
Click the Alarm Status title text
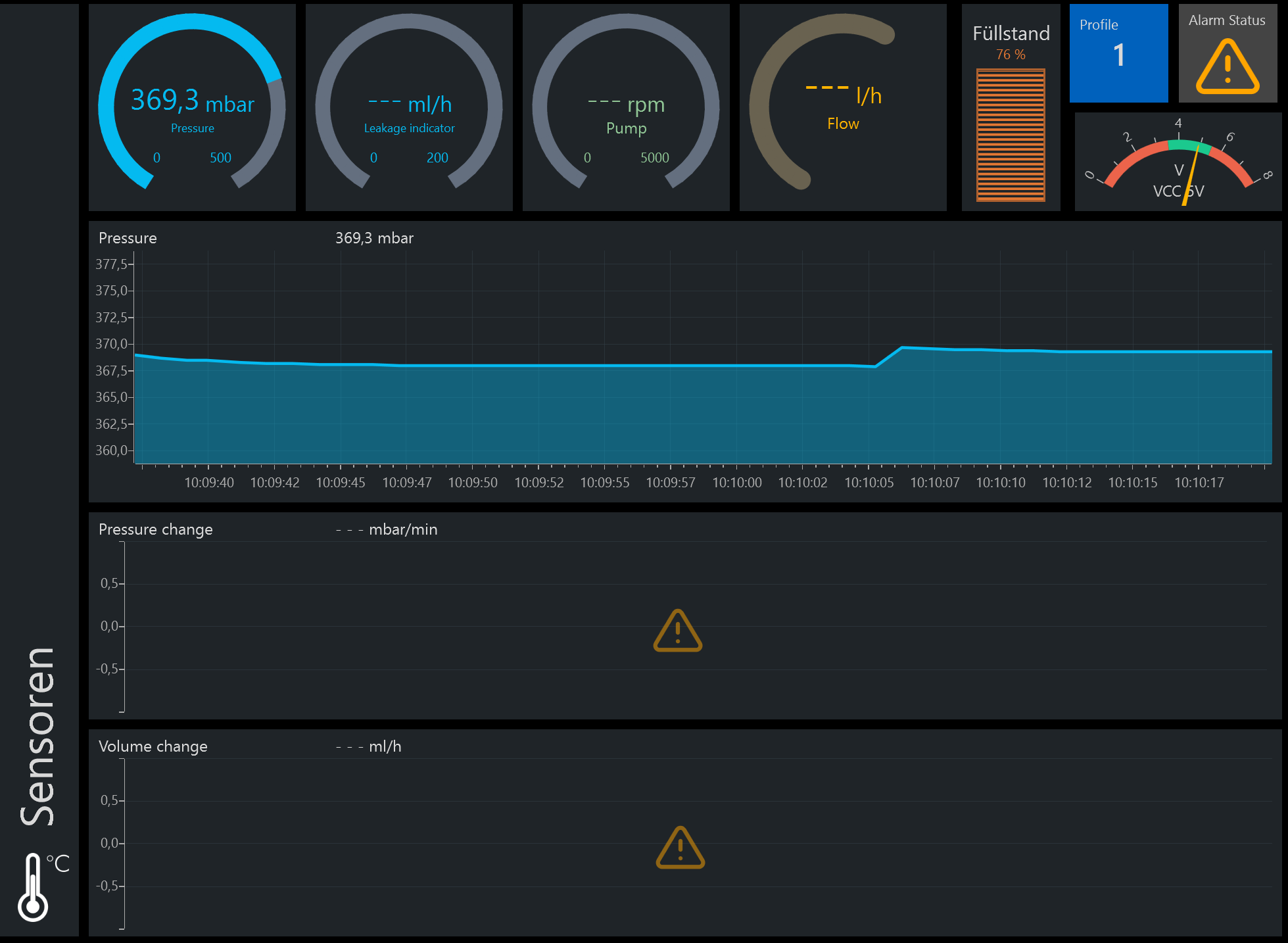pos(1227,20)
